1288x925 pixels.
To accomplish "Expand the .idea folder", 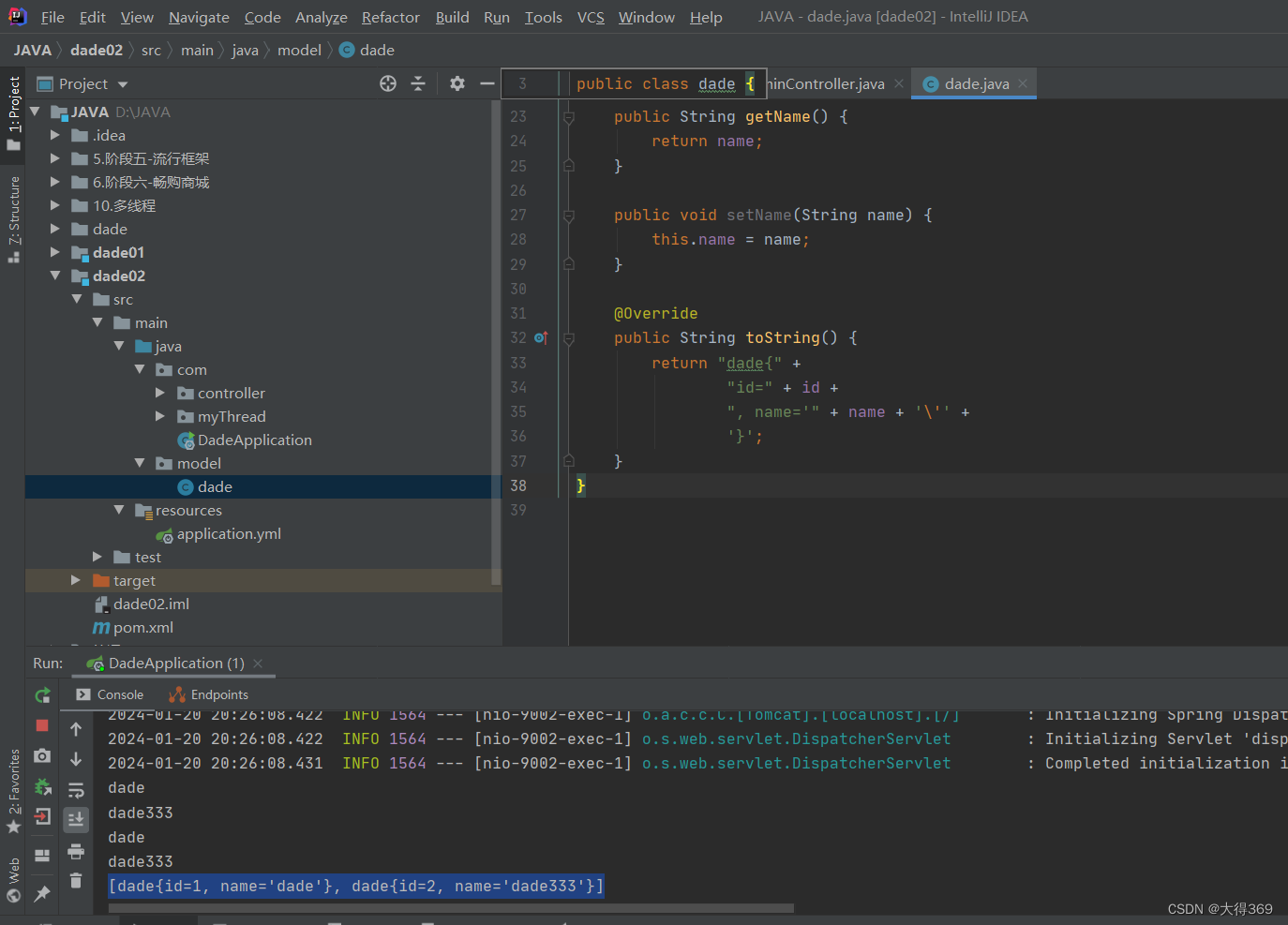I will pos(55,135).
